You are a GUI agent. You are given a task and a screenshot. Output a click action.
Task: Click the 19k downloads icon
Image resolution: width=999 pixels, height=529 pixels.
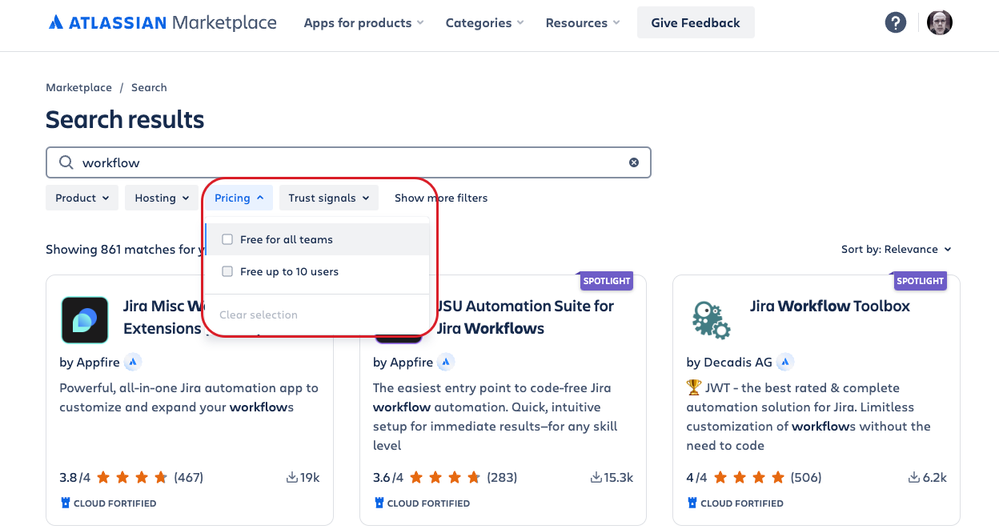[292, 477]
